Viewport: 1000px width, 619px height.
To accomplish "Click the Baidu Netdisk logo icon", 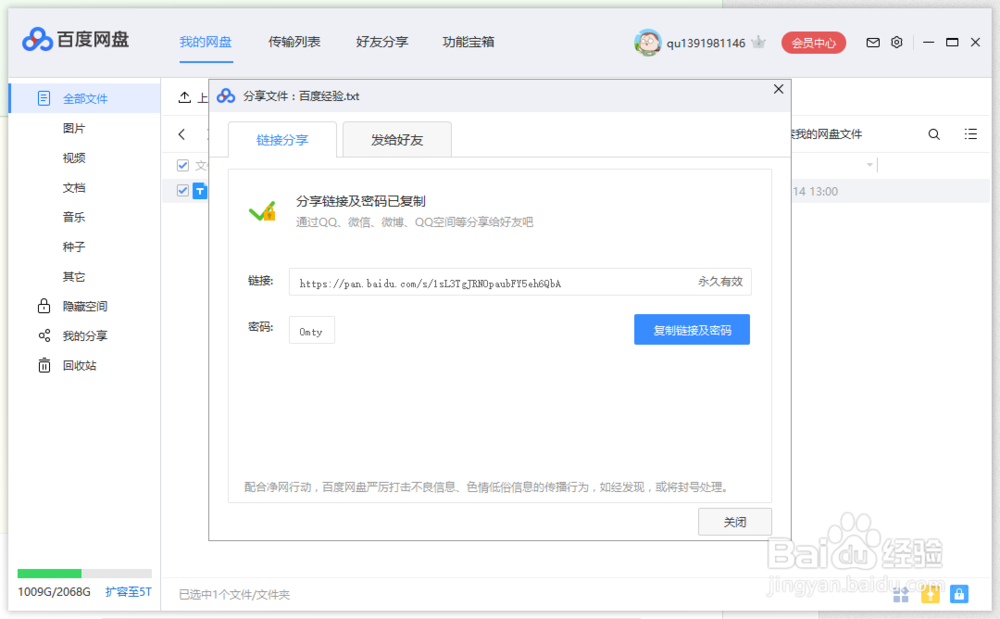I will (37, 39).
